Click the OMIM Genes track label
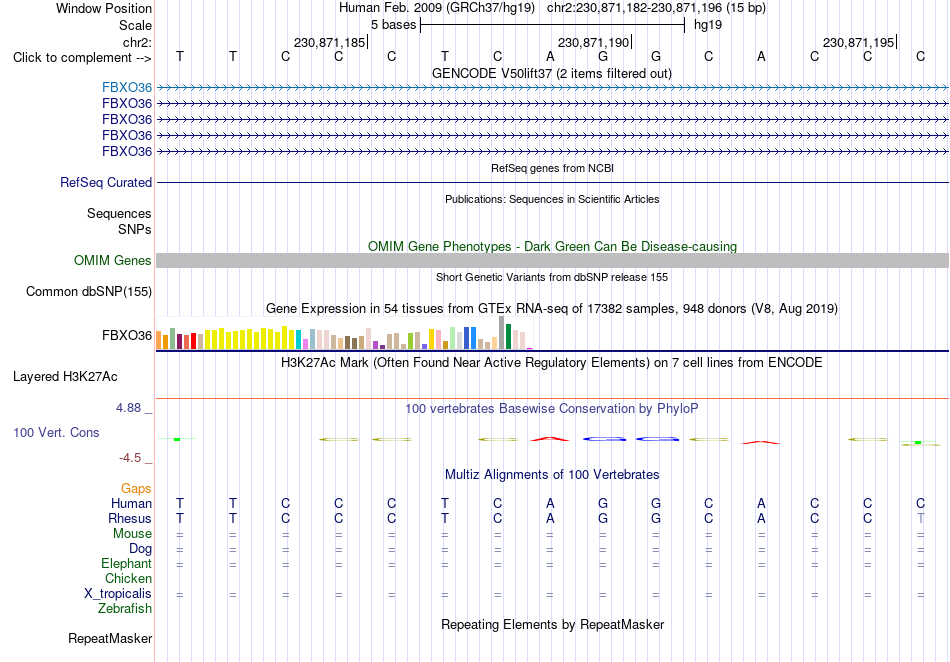The image size is (950, 662). [x=113, y=260]
